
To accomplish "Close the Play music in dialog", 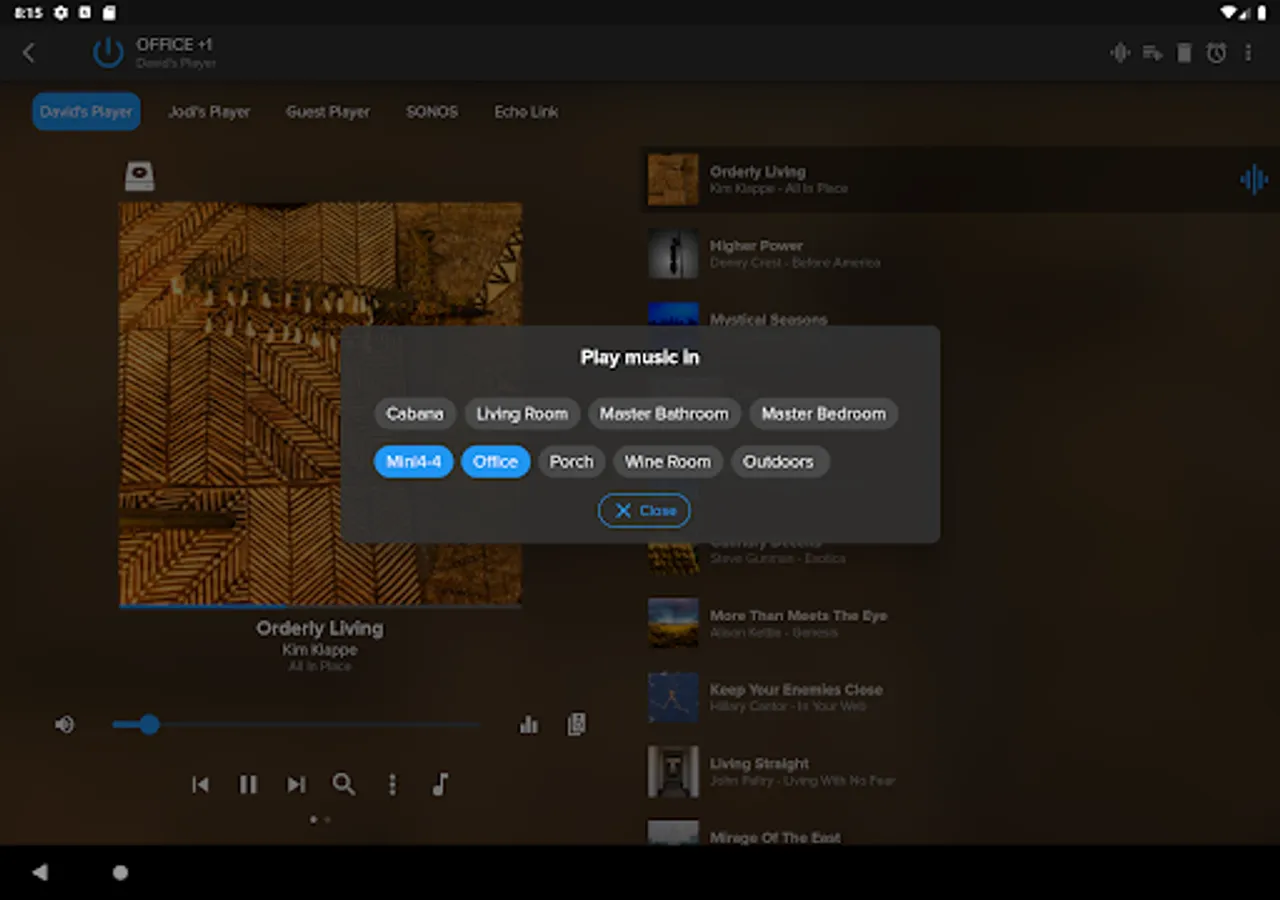I will [644, 511].
